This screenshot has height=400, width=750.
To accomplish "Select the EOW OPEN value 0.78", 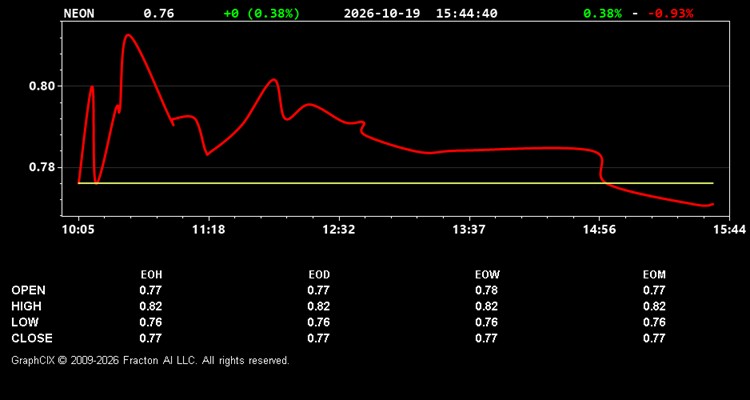I will (x=486, y=290).
